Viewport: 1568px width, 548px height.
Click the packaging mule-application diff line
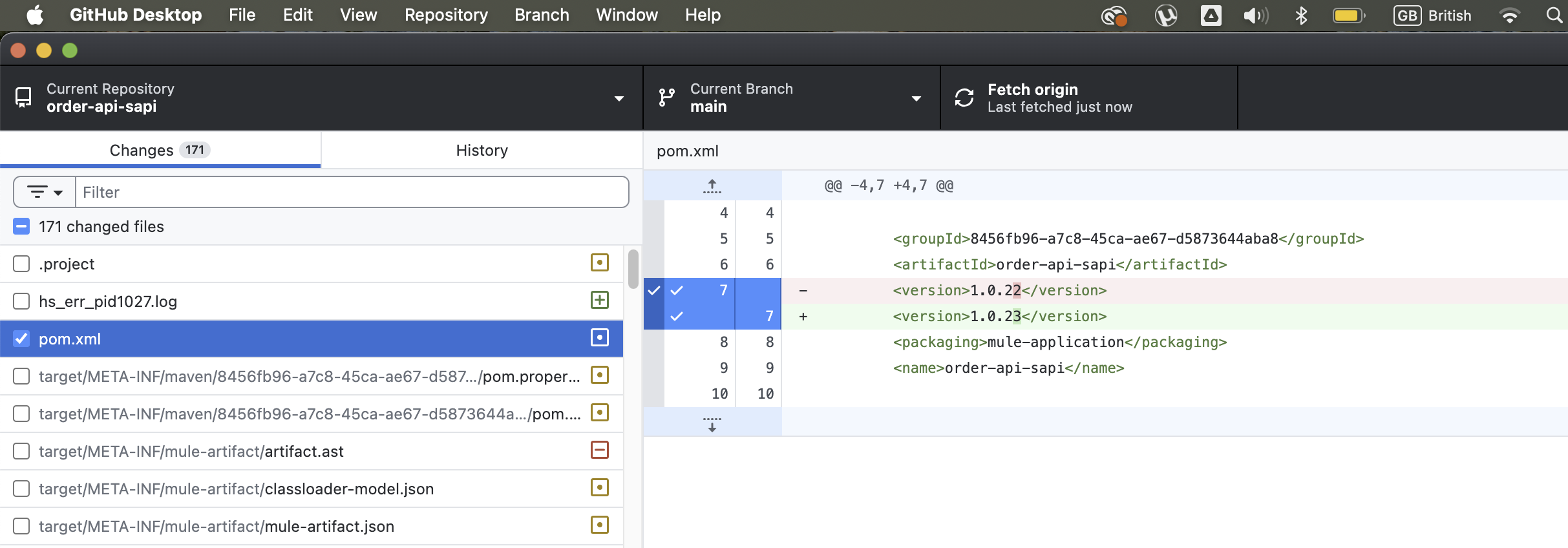click(1060, 342)
